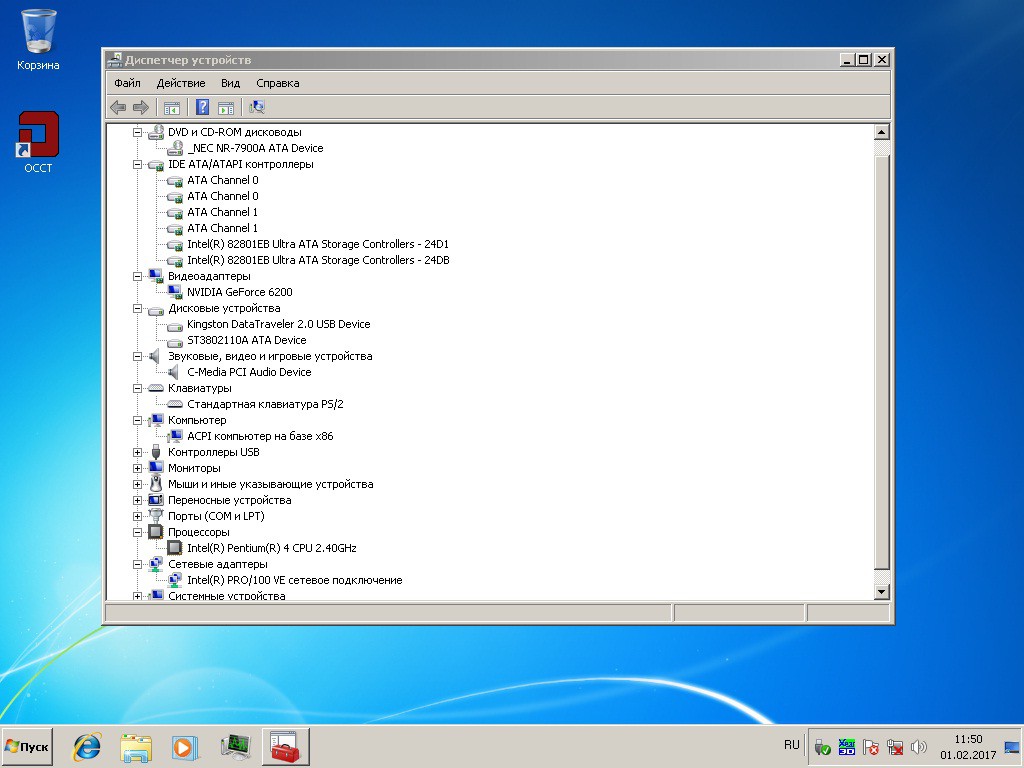The height and width of the screenshot is (768, 1024).
Task: Click the vertical scrollbar thumb
Action: pyautogui.click(x=882, y=362)
